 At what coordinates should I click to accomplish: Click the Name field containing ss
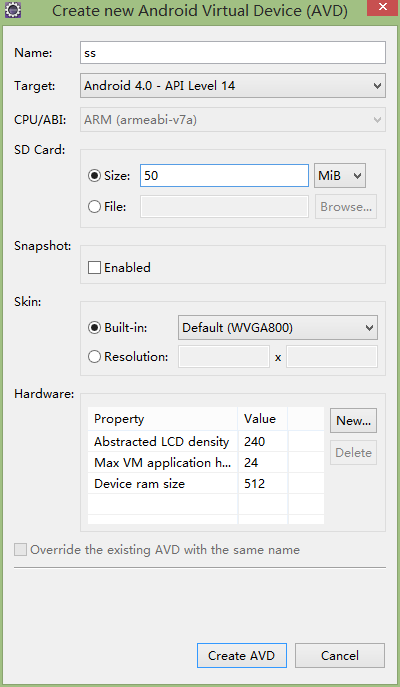(233, 53)
